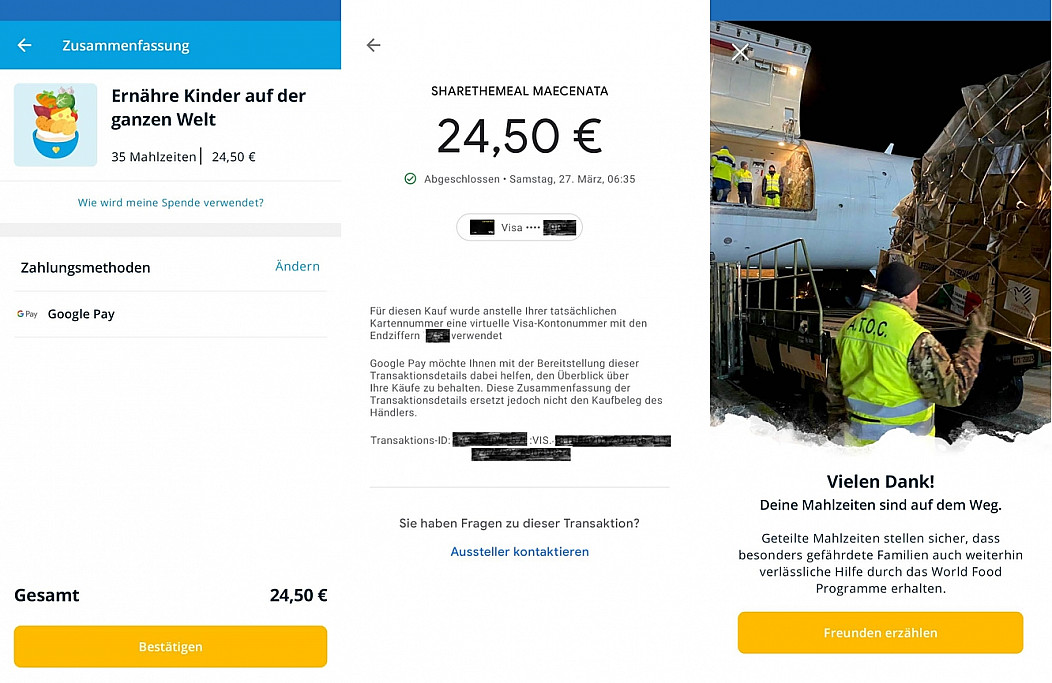Click the Aussteller kontaktieren link
Viewport: 1052px width, 683px height.
[x=520, y=551]
